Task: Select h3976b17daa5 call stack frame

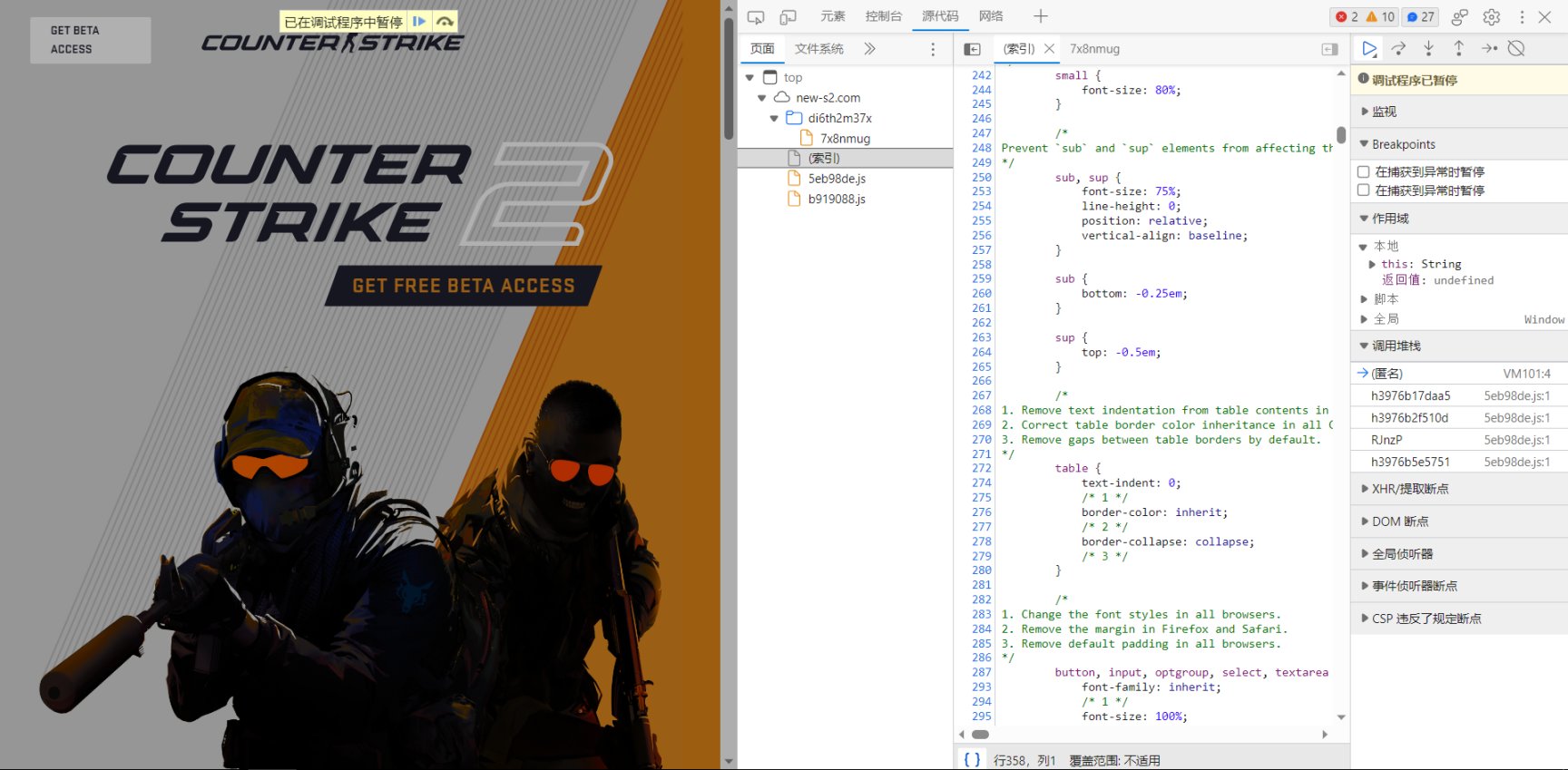Action: [1459, 395]
